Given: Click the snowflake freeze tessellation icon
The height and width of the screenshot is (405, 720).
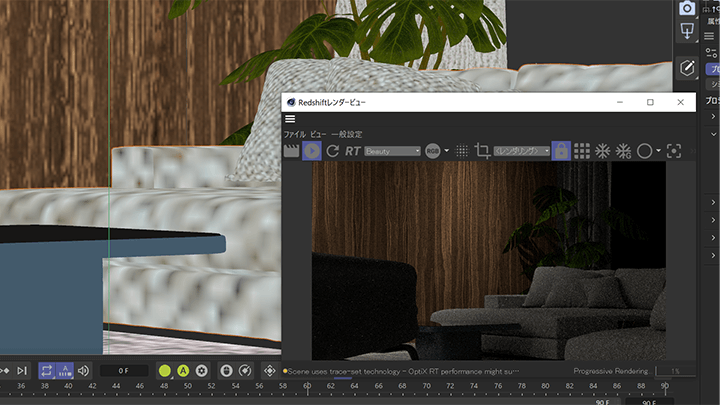Looking at the screenshot, I should (603, 151).
